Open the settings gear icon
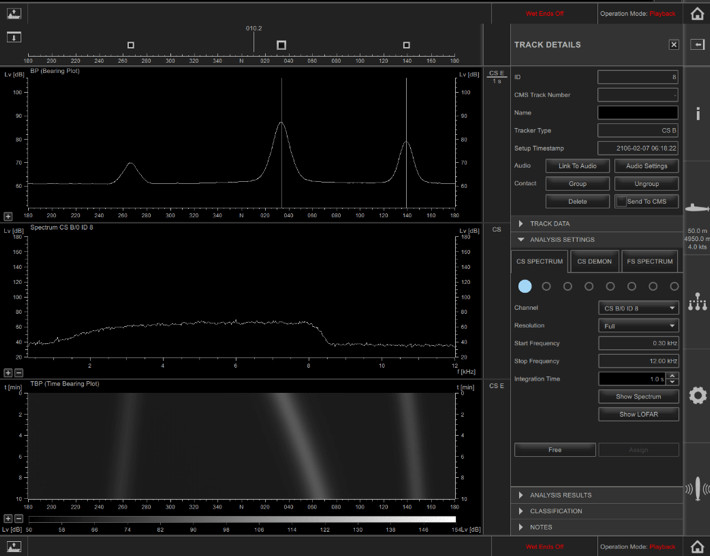Image resolution: width=710 pixels, height=556 pixels. coord(698,395)
